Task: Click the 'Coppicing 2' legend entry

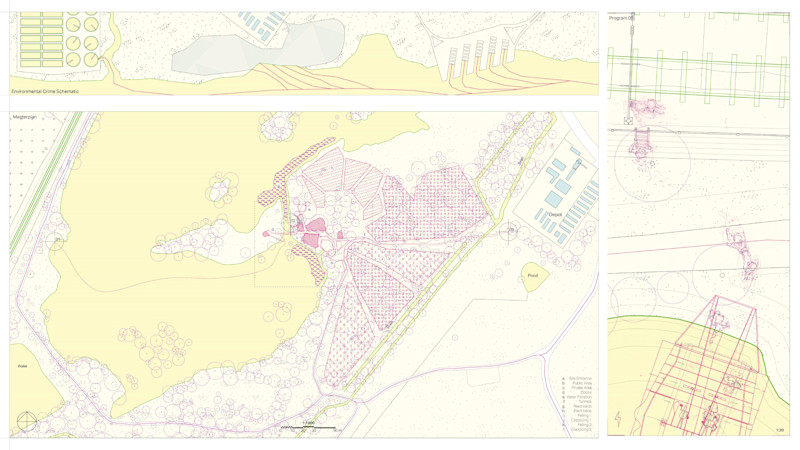Action: [x=581, y=429]
